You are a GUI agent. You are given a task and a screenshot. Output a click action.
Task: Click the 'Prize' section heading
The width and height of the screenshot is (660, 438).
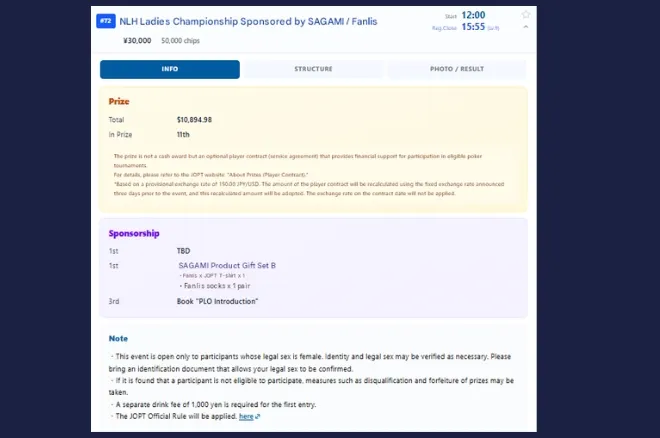pos(119,101)
